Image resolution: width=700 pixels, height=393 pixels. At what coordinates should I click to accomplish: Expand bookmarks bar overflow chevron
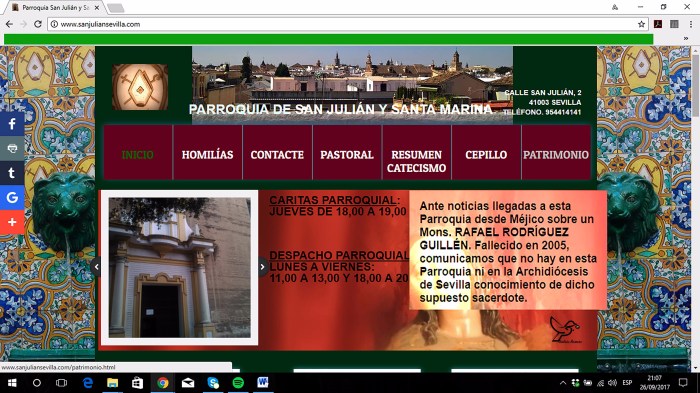tap(686, 38)
